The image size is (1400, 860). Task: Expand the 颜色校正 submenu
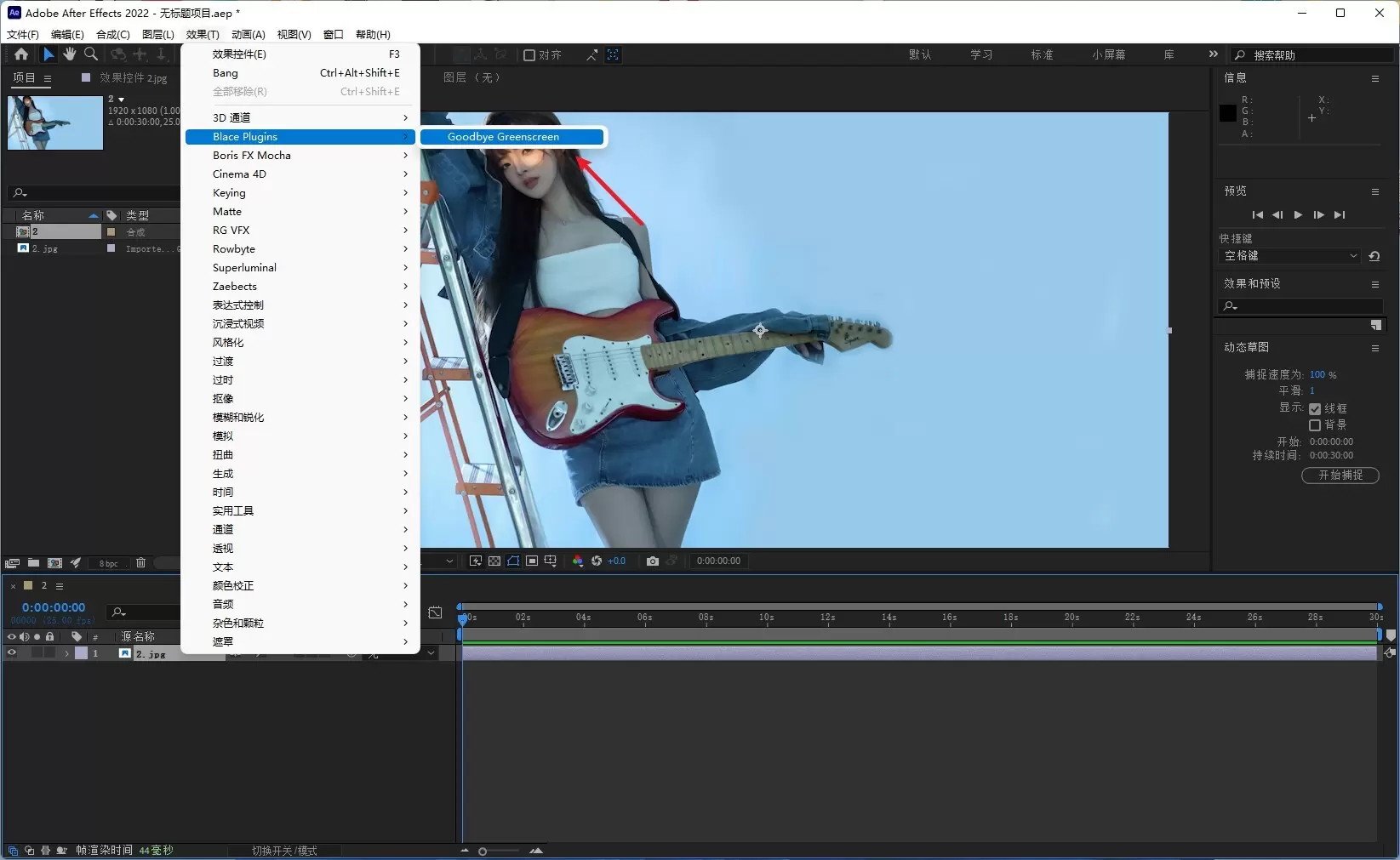tap(300, 586)
